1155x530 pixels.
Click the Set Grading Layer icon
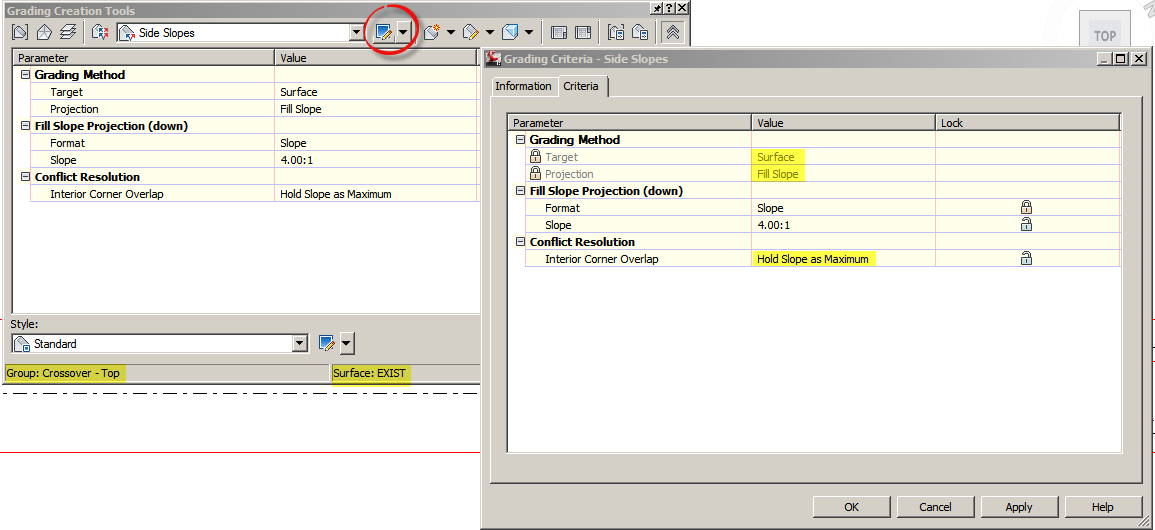68,32
